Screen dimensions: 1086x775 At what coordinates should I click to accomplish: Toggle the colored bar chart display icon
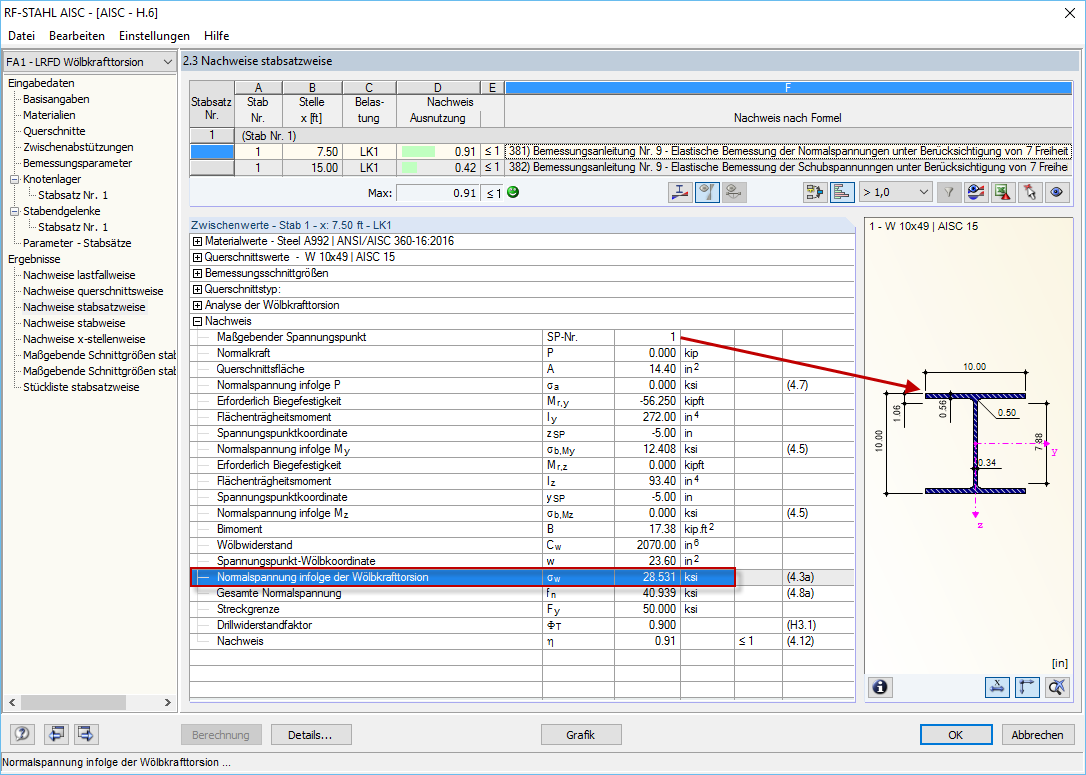[x=842, y=193]
